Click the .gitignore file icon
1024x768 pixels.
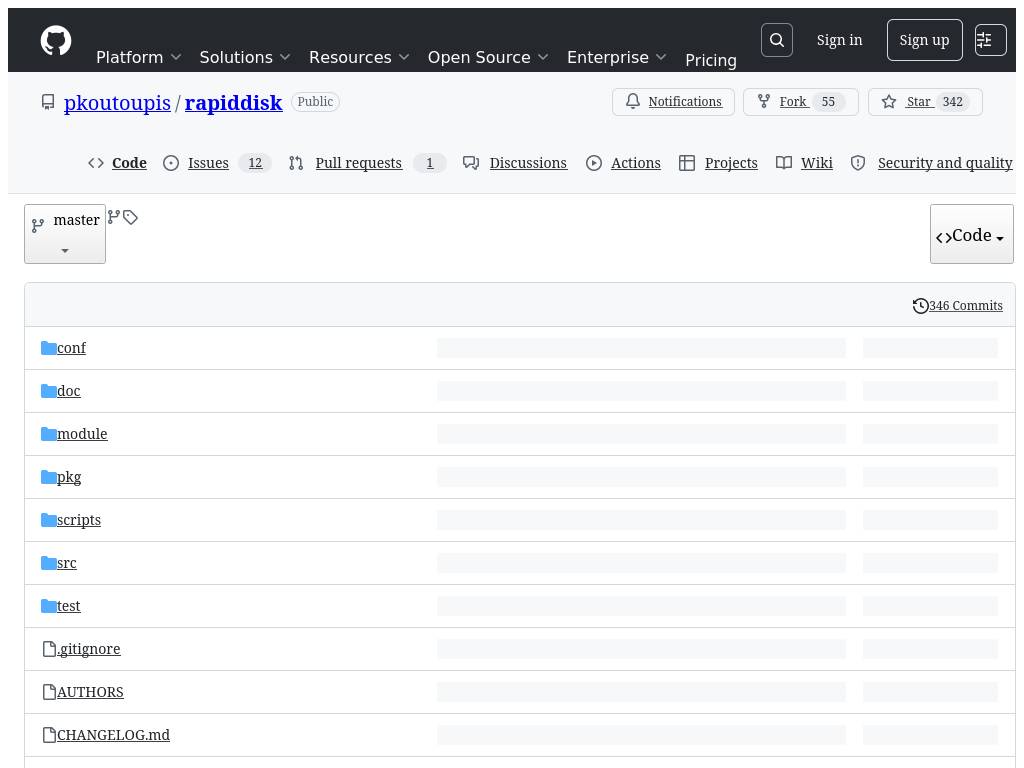tap(49, 648)
